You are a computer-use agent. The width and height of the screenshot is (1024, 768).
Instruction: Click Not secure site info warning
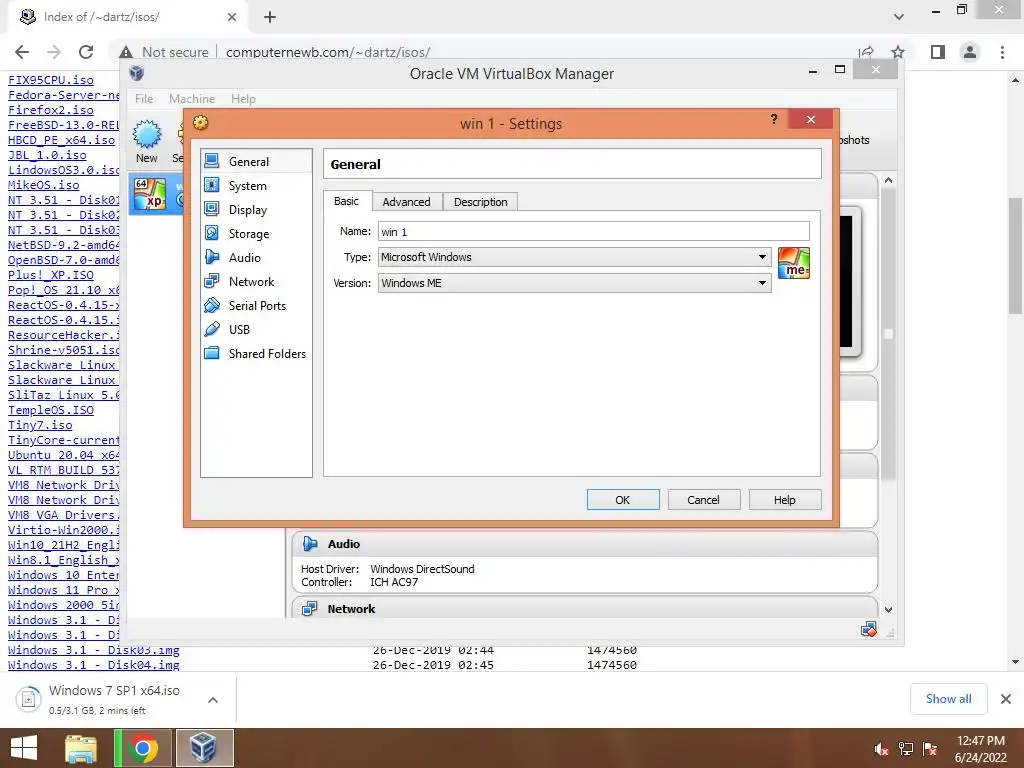pos(164,52)
